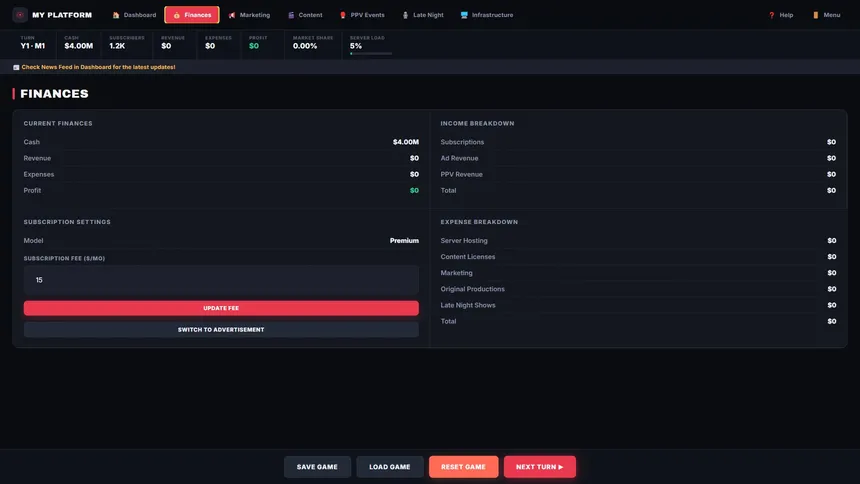Click Switch to Advertisement button
Screen dimensions: 860x484
pyautogui.click(x=221, y=330)
